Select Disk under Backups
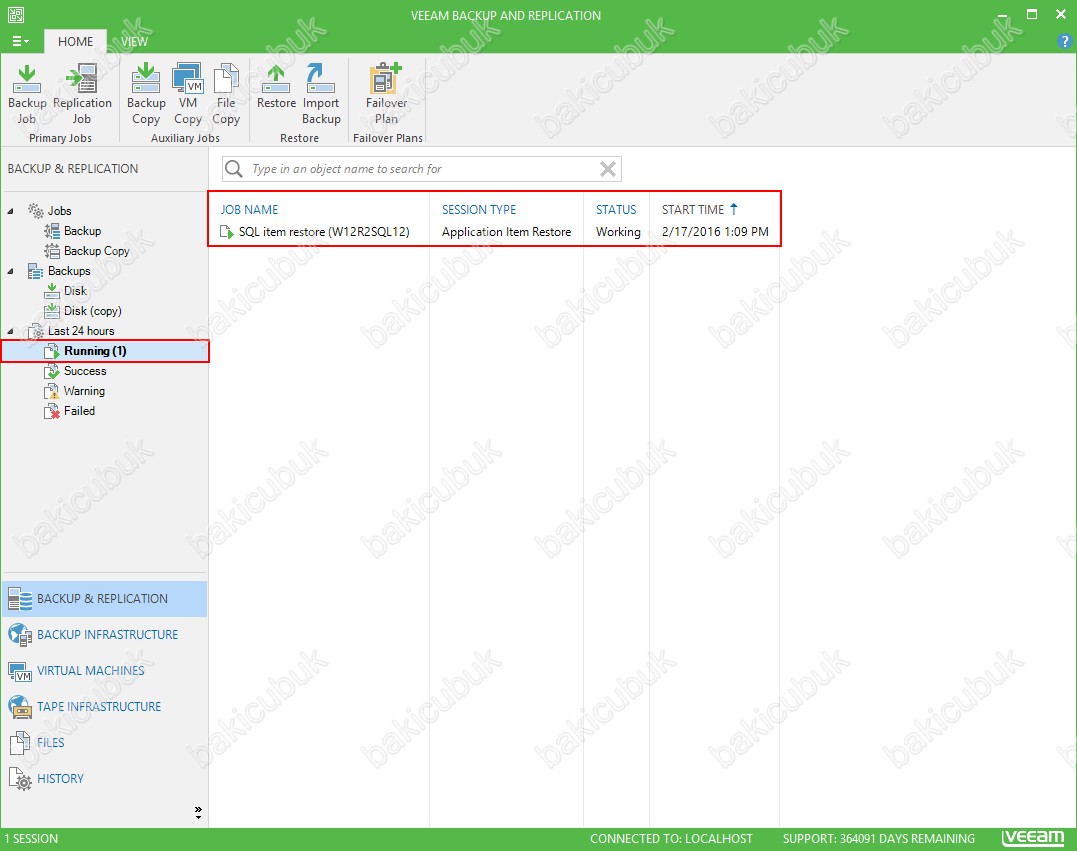This screenshot has width=1077, height=851. point(75,291)
